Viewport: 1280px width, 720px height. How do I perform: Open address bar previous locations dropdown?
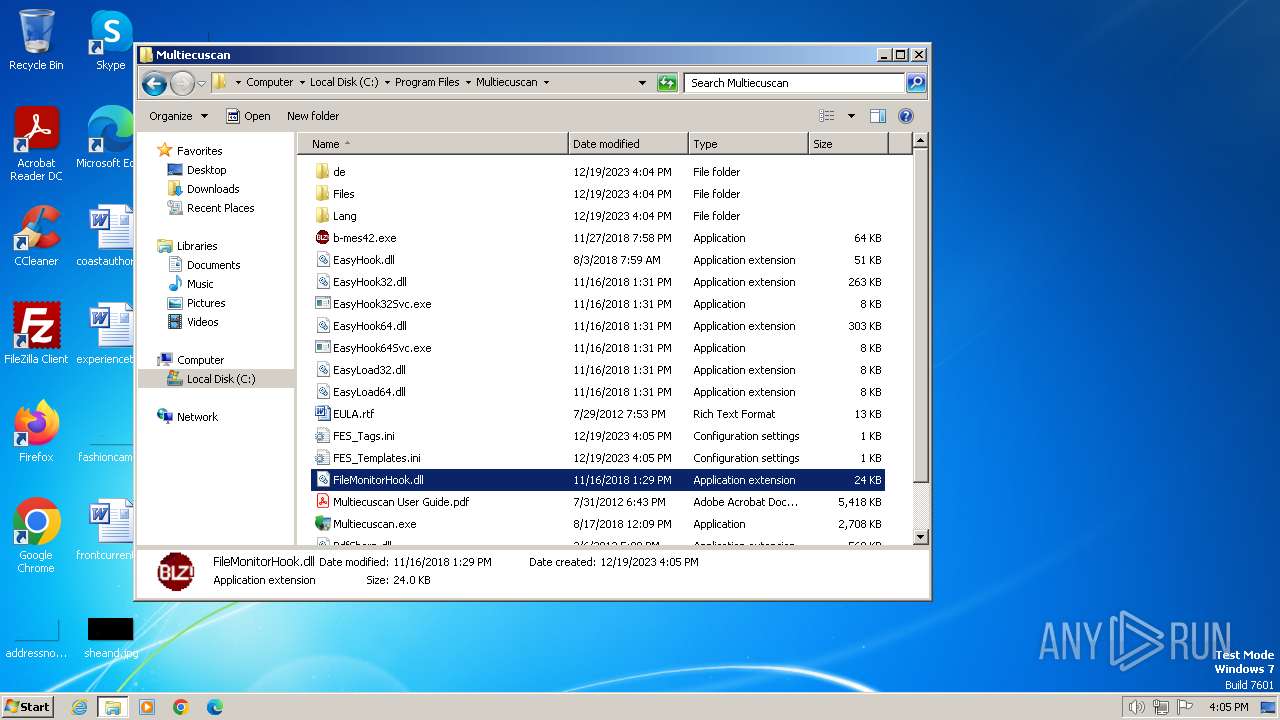click(x=642, y=83)
